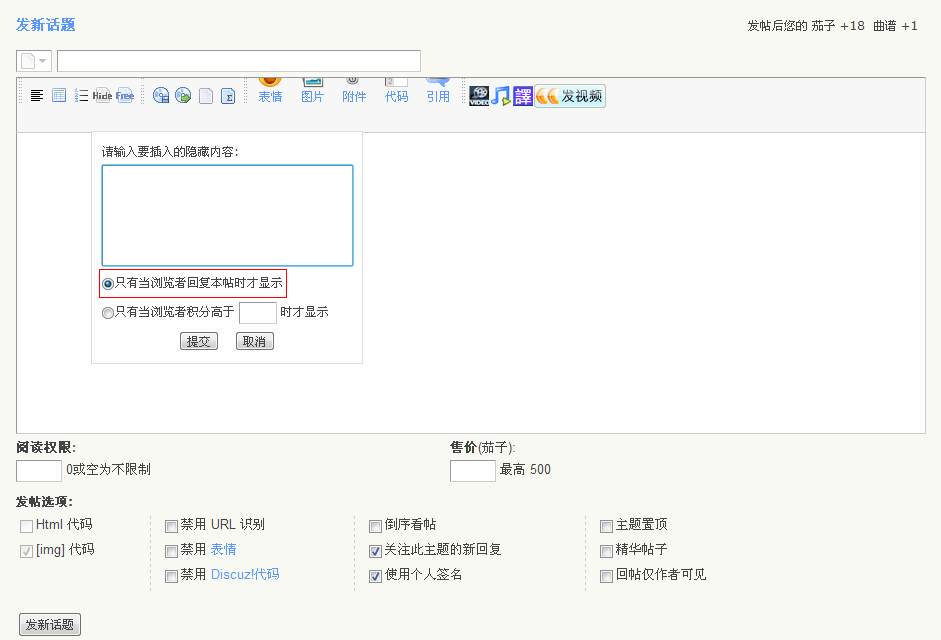Click the 发新话题 submit button

coord(50,624)
